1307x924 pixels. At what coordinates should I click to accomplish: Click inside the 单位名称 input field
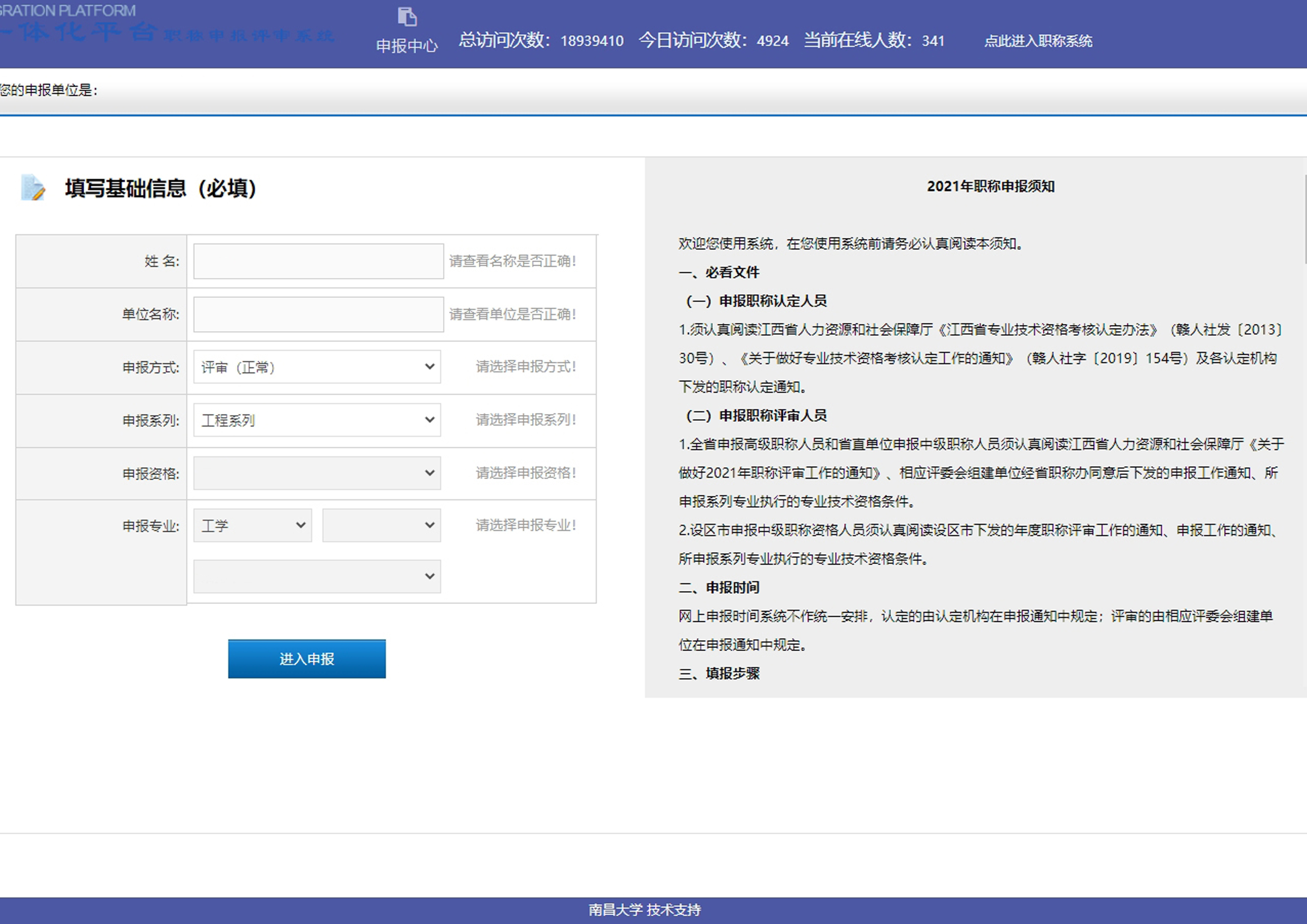(x=317, y=314)
